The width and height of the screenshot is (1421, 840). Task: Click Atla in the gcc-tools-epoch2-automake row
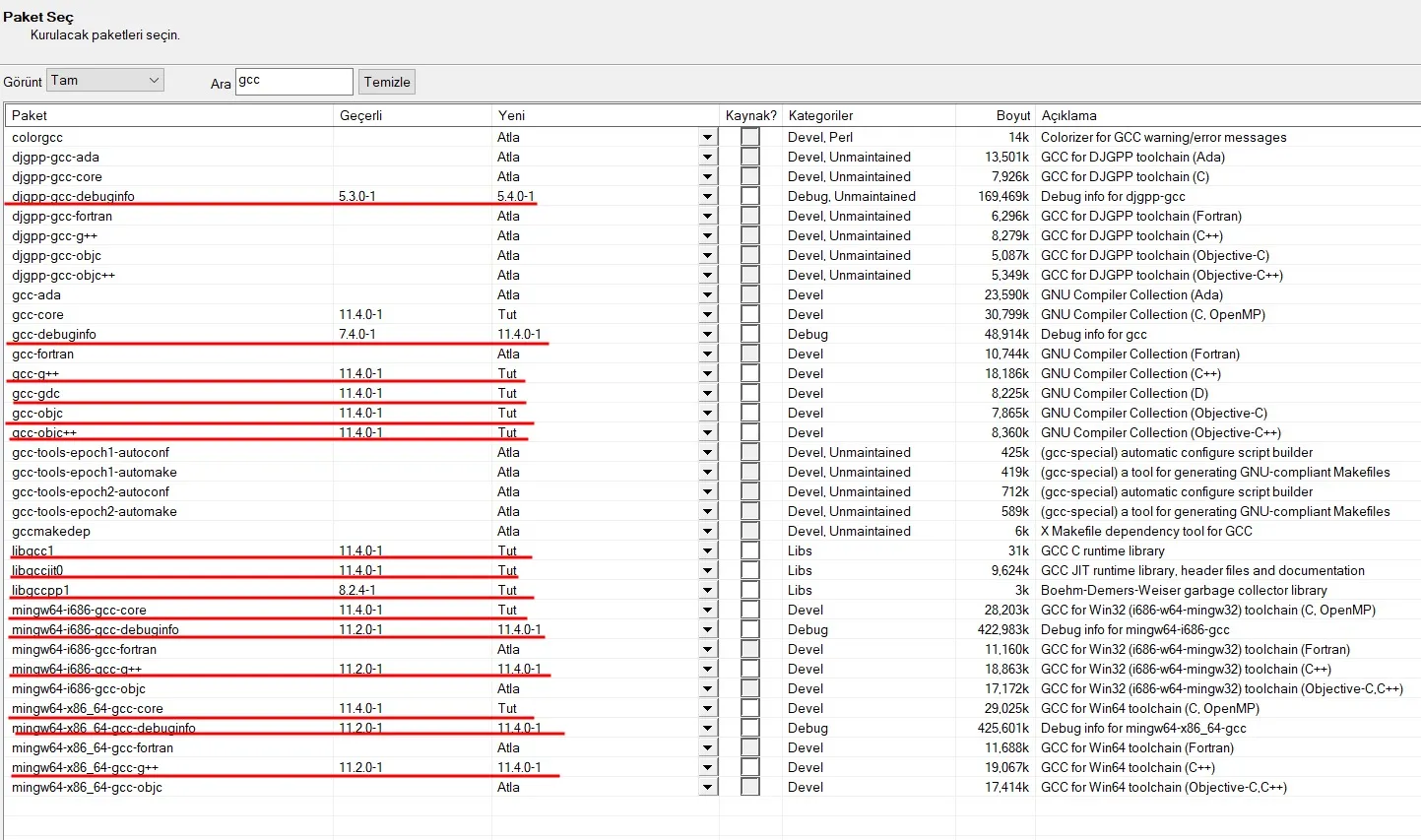(508, 511)
